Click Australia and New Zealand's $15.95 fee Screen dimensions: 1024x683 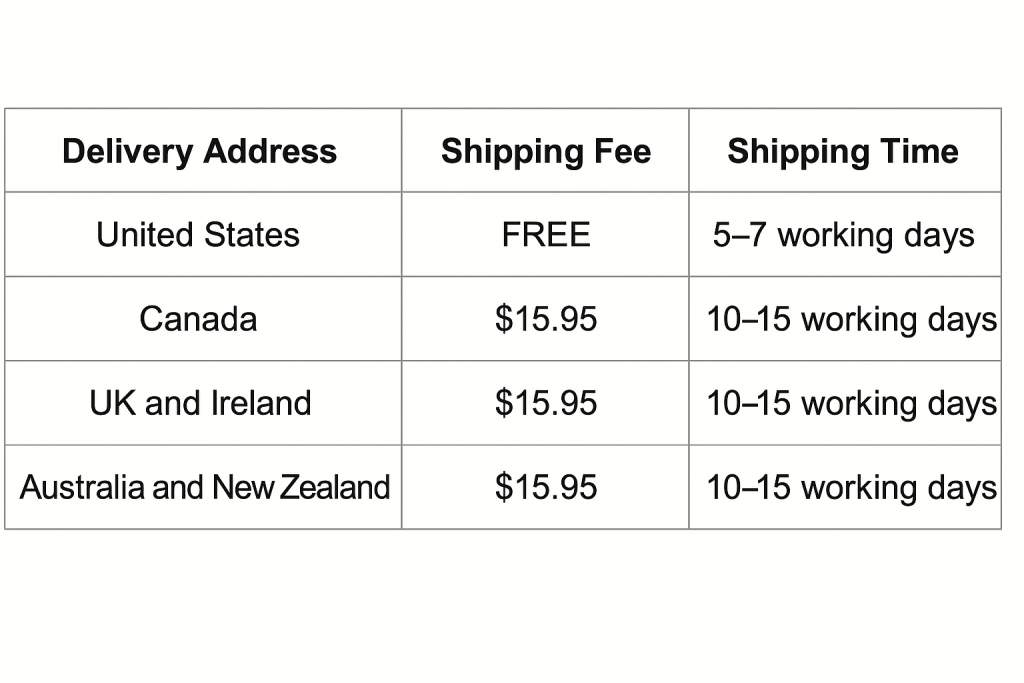tap(545, 487)
